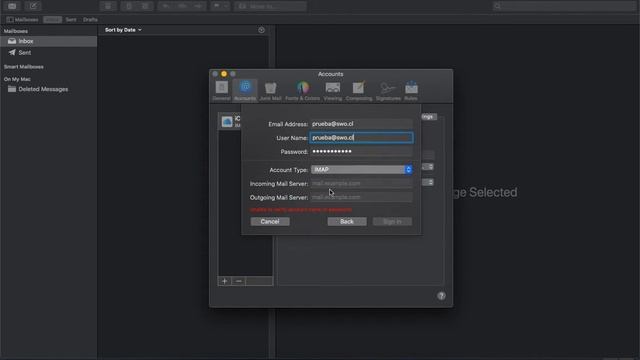Click the On My Mac section header
This screenshot has height=360, width=640.
(17, 79)
